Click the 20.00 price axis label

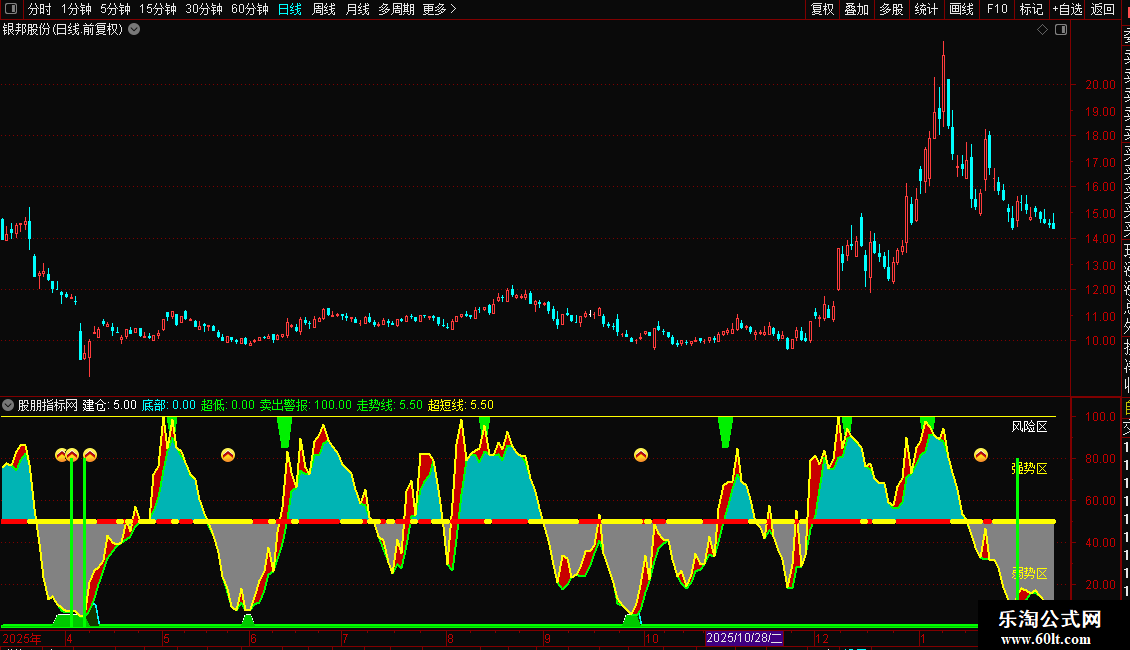(1100, 84)
